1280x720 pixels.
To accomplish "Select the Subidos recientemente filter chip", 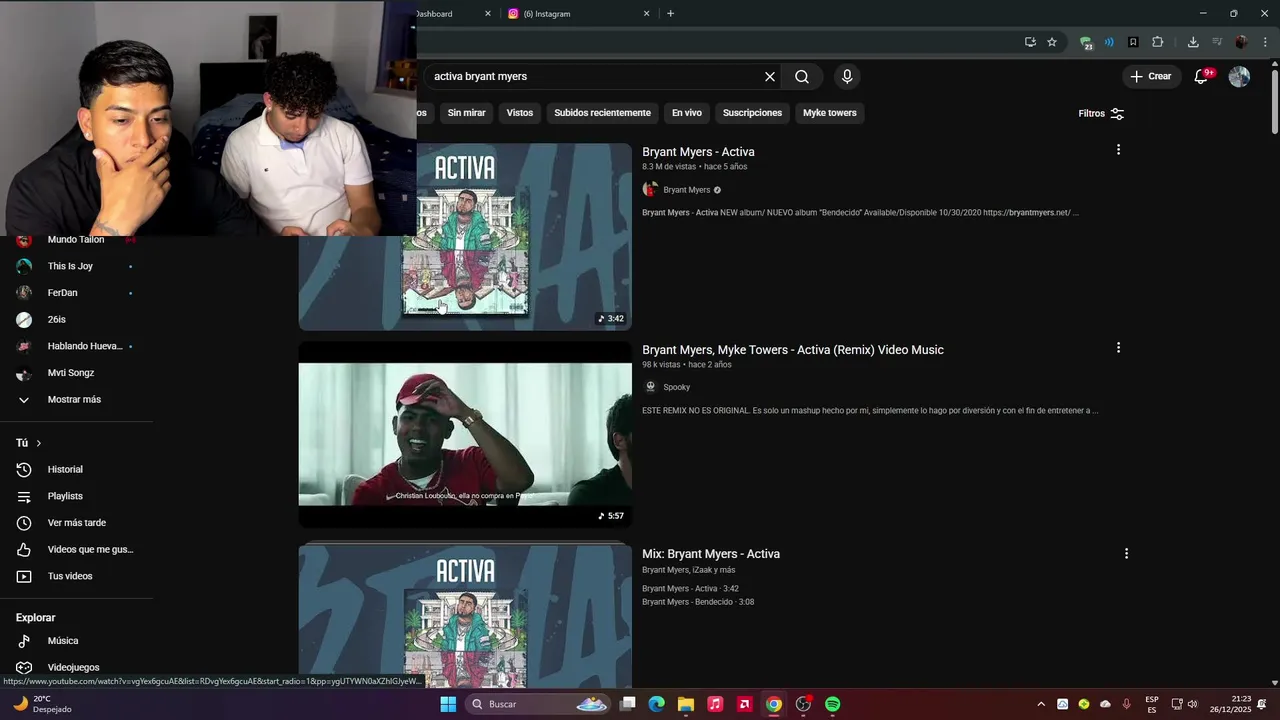I will pyautogui.click(x=602, y=113).
